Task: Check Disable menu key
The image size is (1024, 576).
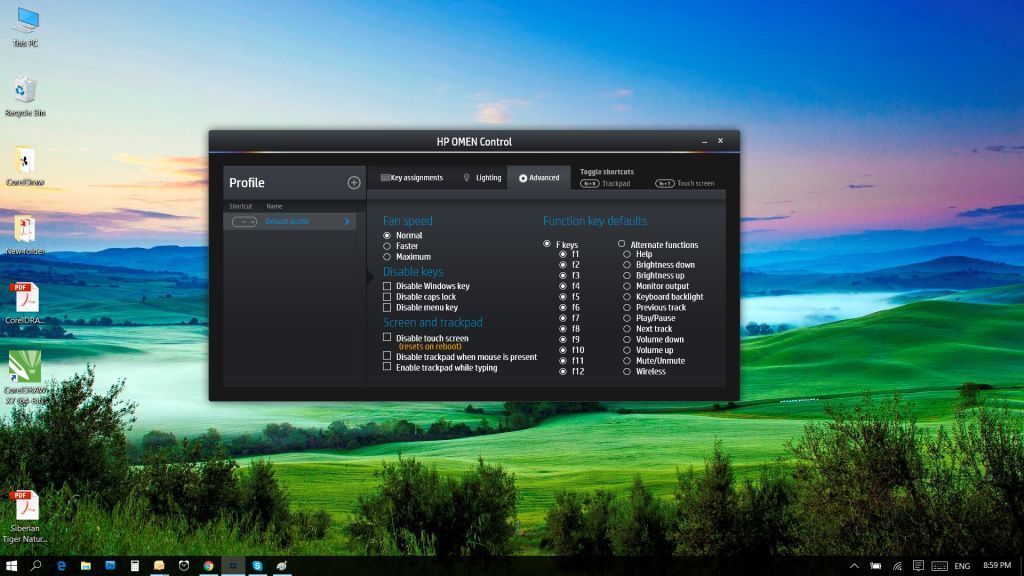Action: pyautogui.click(x=387, y=308)
